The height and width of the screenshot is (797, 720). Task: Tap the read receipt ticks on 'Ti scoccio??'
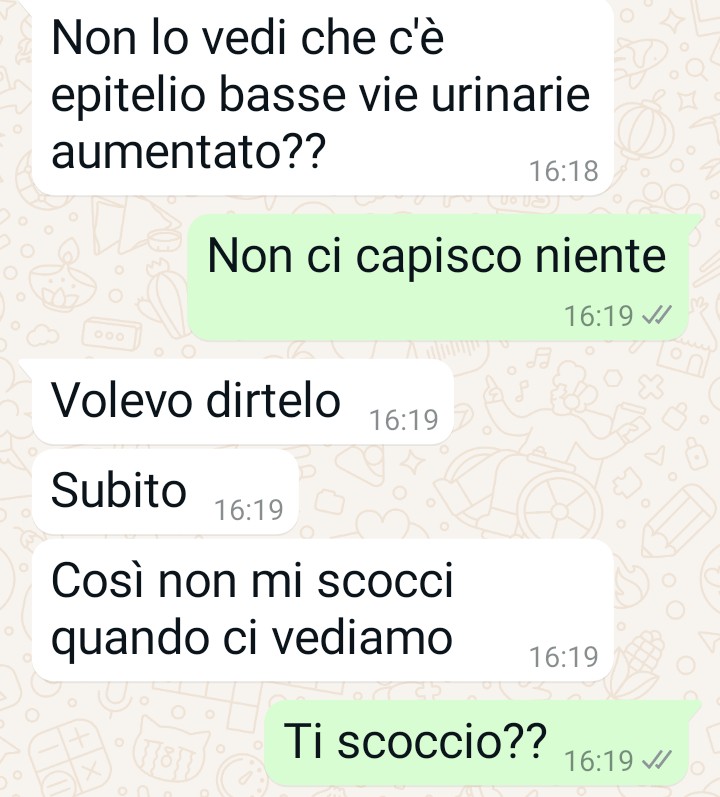click(657, 760)
